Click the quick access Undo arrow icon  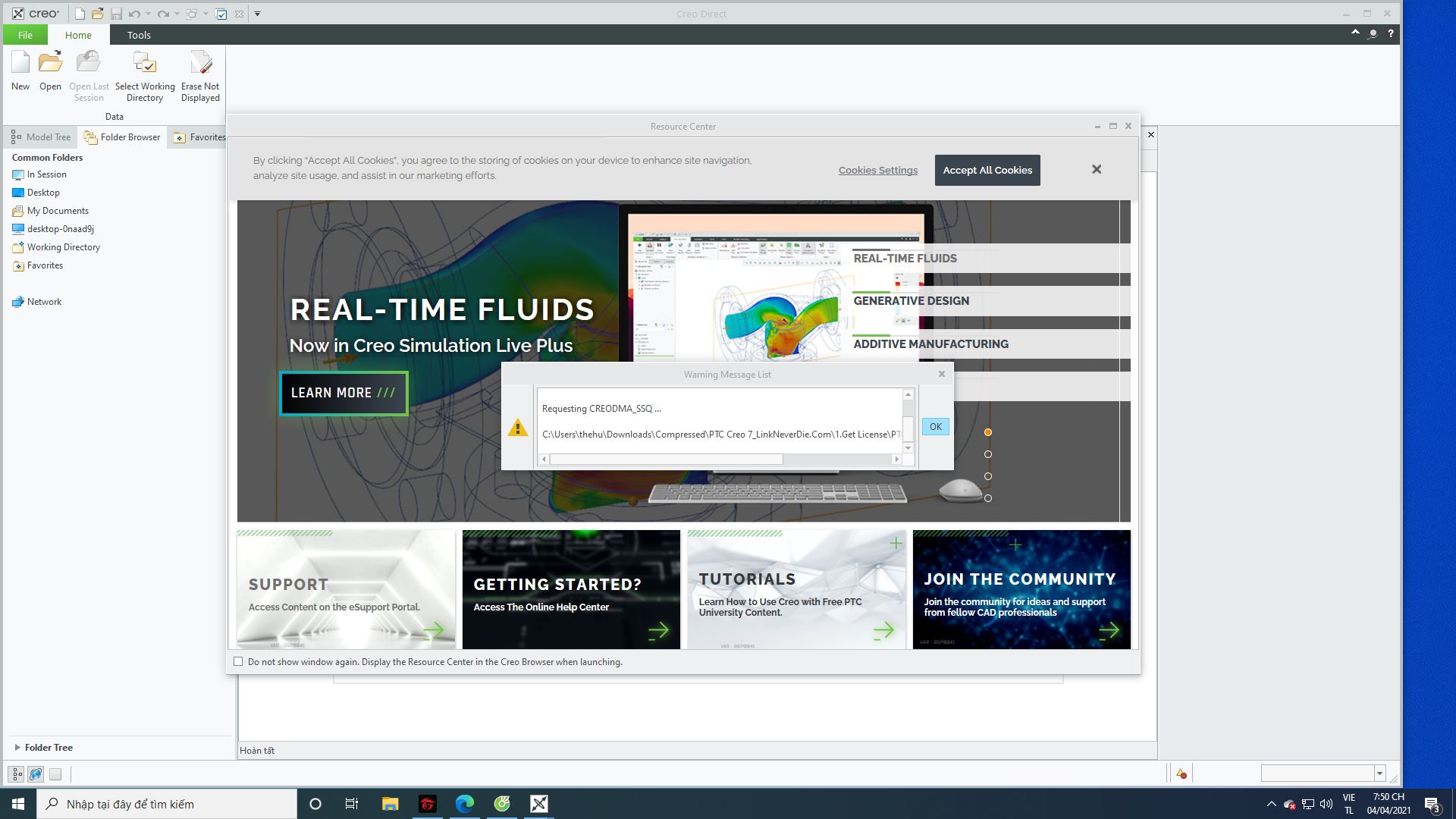click(134, 14)
